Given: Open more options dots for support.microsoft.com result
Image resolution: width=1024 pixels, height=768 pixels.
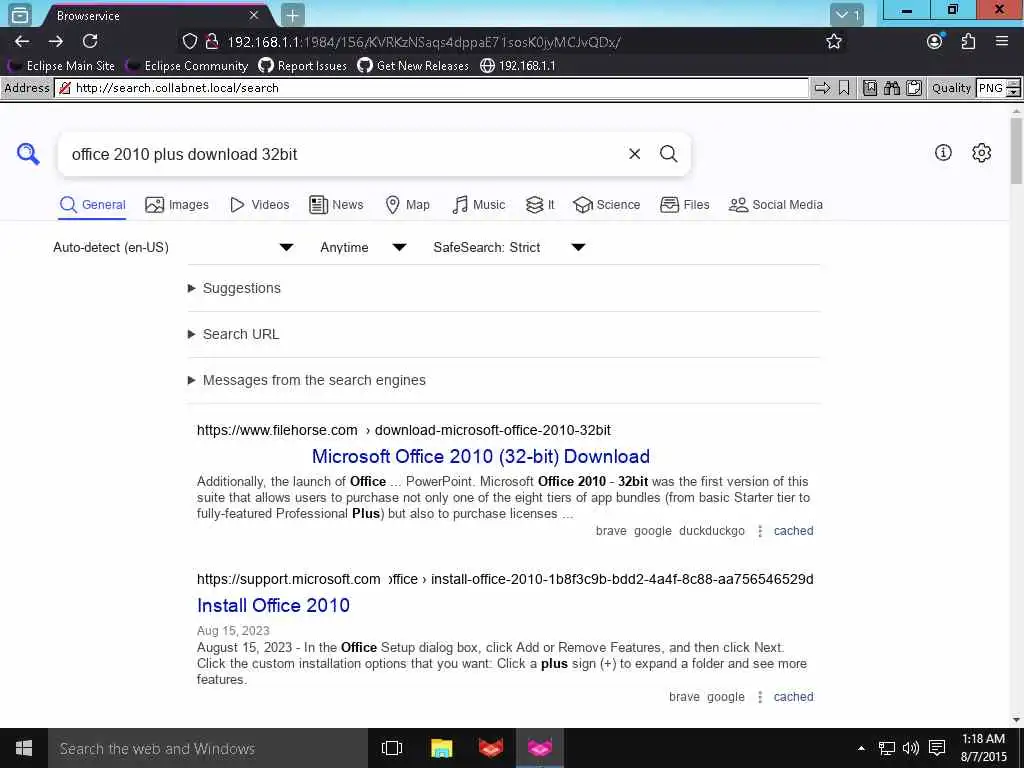Looking at the screenshot, I should [x=760, y=697].
